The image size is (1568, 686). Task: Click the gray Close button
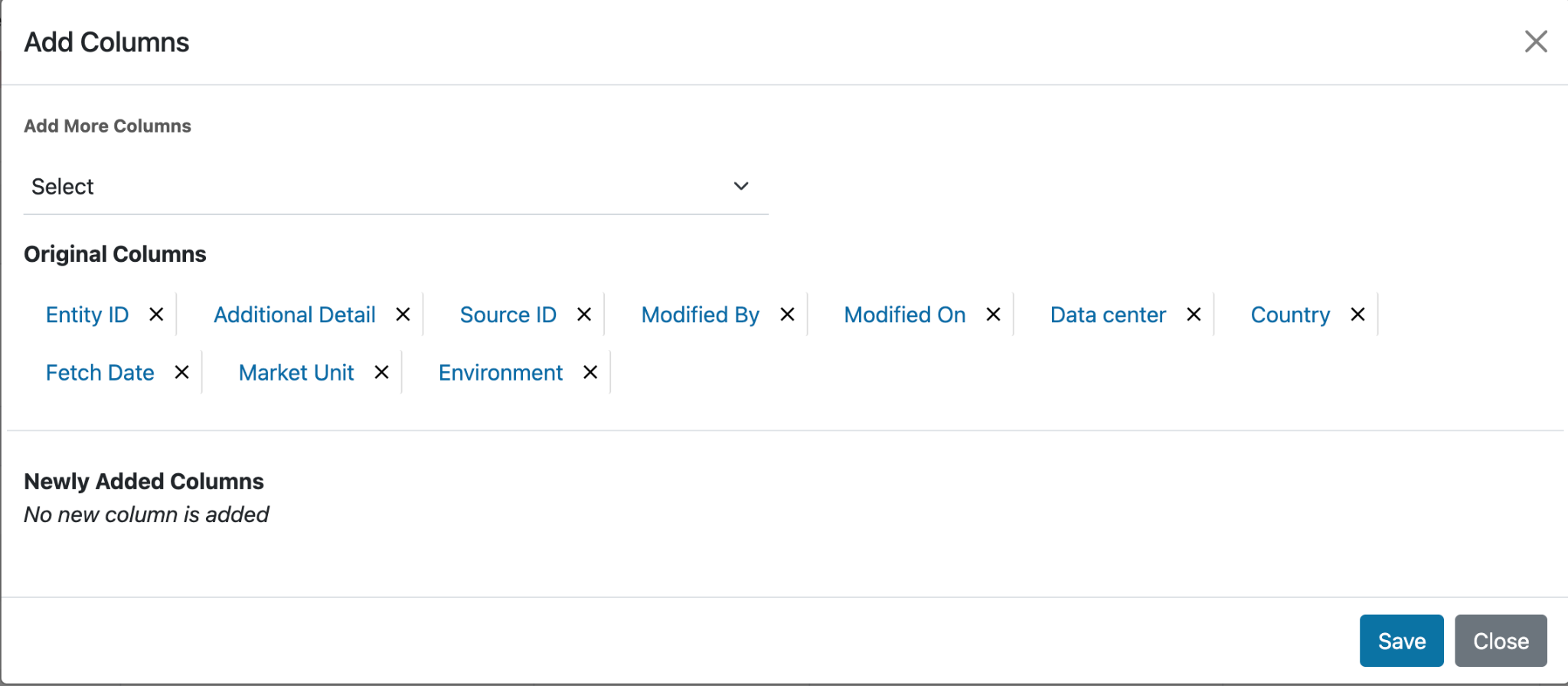click(1501, 641)
